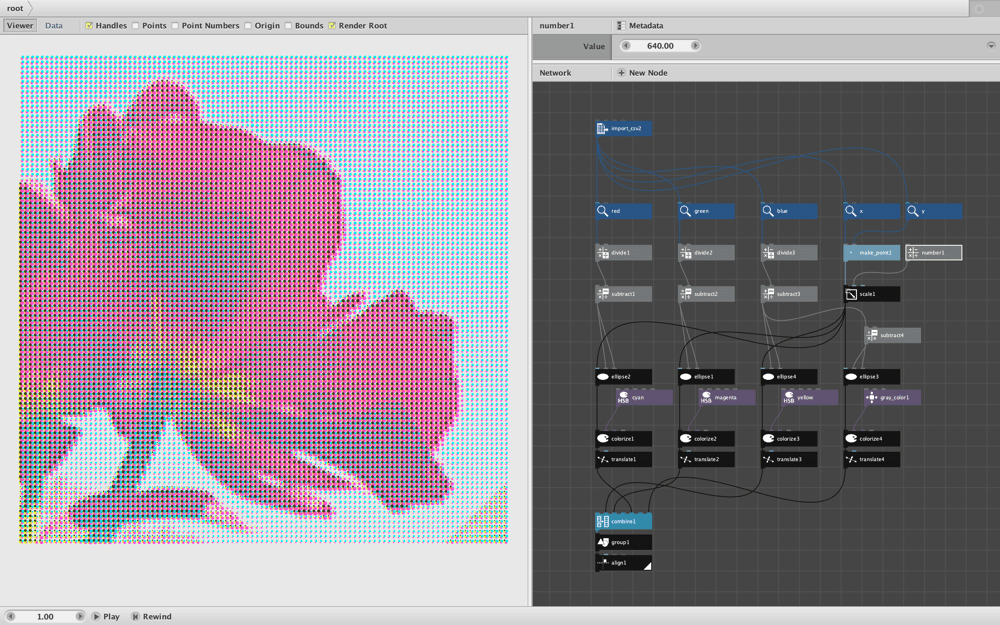1000x625 pixels.
Task: Enable the Bounds checkbox
Action: pyautogui.click(x=288, y=26)
